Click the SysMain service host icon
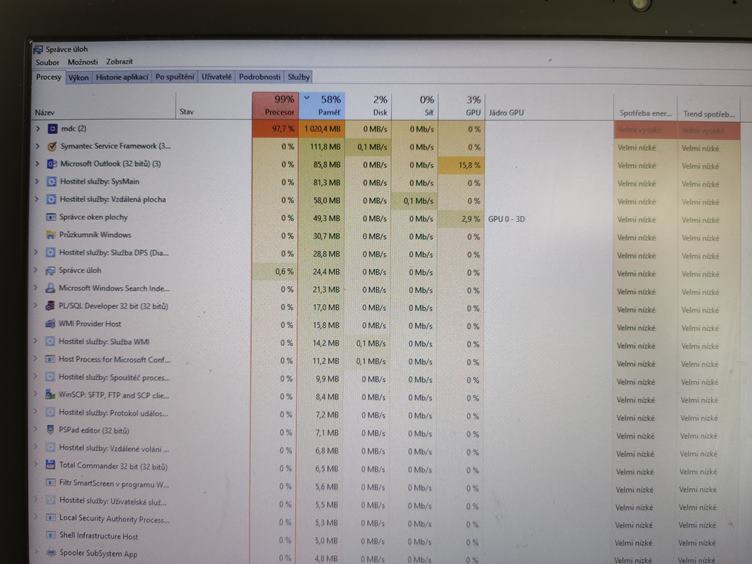The width and height of the screenshot is (752, 564). pyautogui.click(x=51, y=182)
